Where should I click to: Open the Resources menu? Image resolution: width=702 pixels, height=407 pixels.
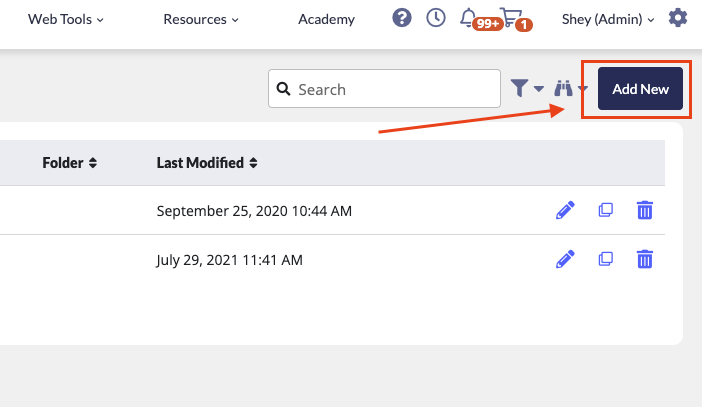(x=201, y=19)
